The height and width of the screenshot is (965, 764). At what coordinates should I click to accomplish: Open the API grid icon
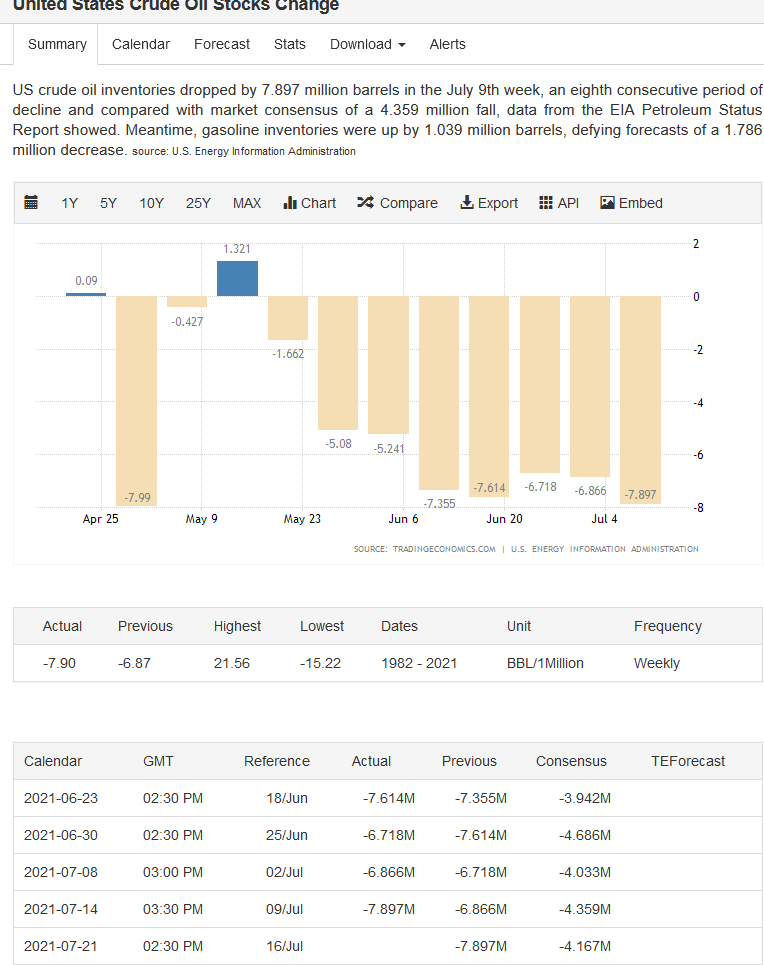pyautogui.click(x=546, y=203)
